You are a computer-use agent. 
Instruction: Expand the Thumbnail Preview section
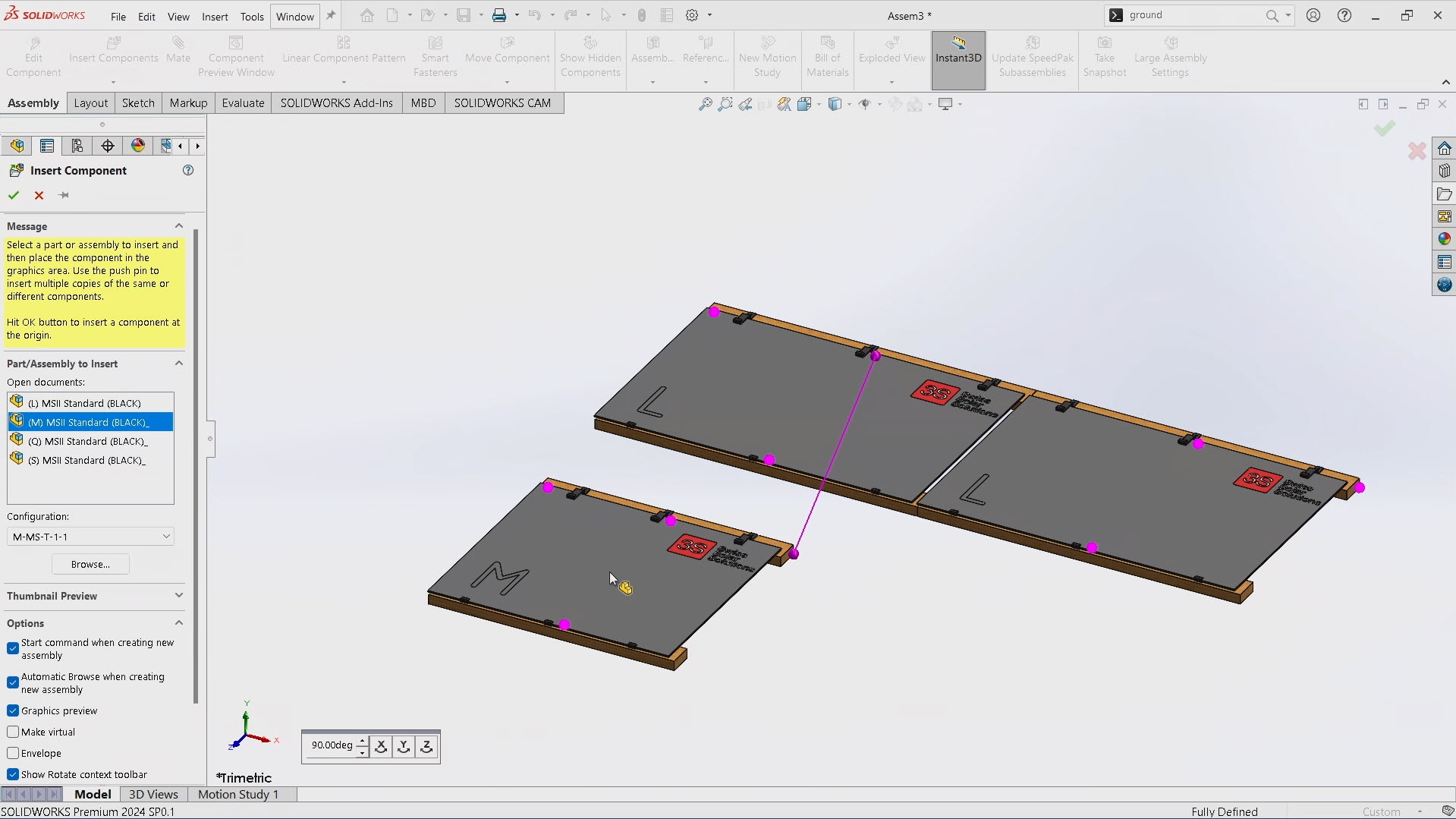(x=178, y=596)
